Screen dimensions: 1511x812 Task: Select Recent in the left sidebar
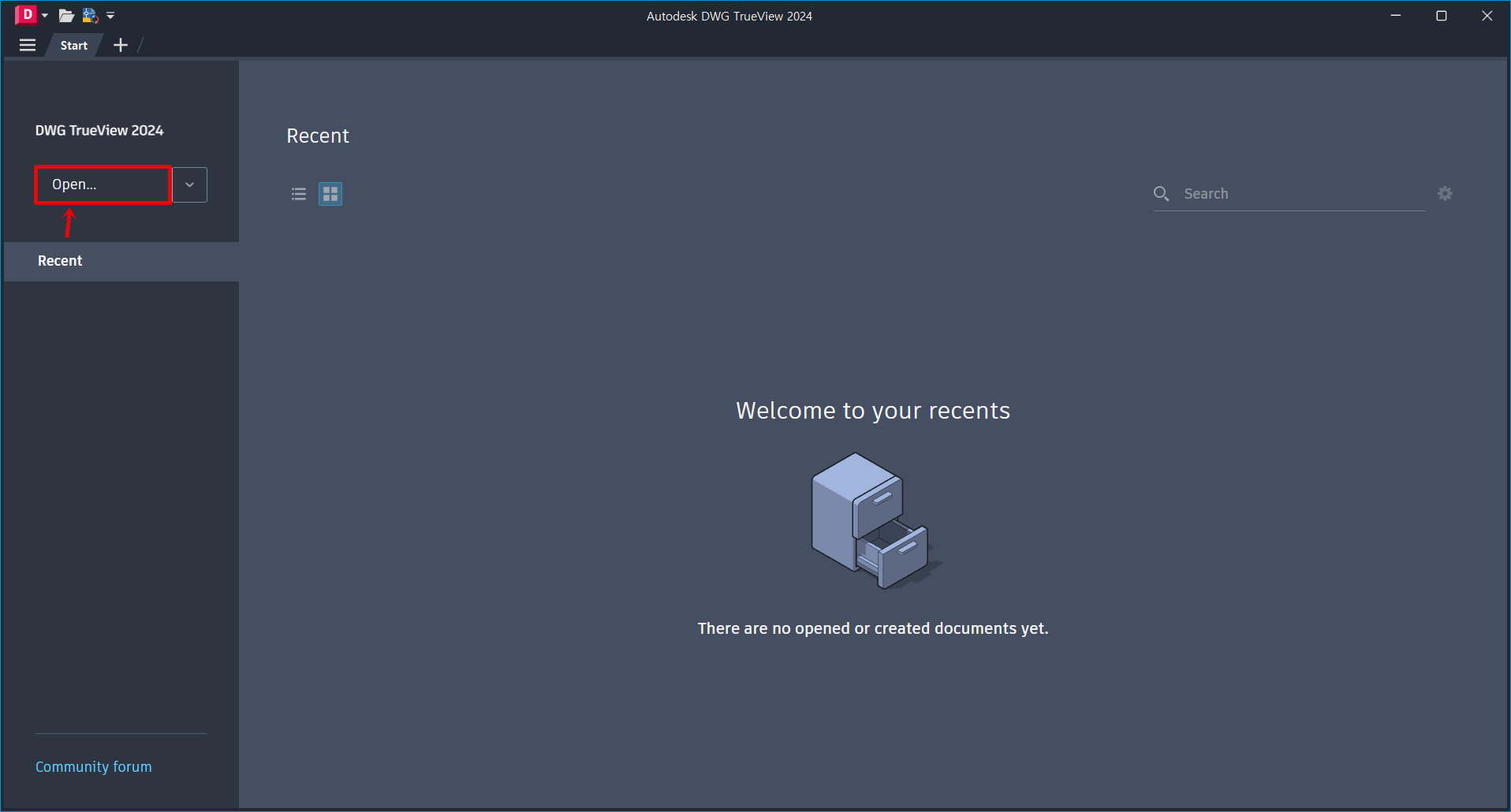coord(121,261)
